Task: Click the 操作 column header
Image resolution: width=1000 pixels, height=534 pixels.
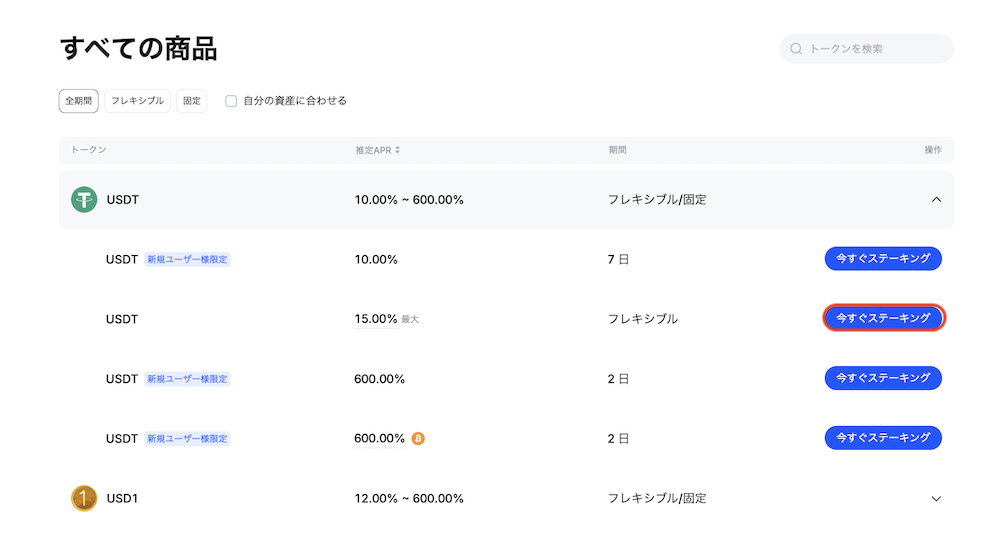Action: tap(933, 150)
